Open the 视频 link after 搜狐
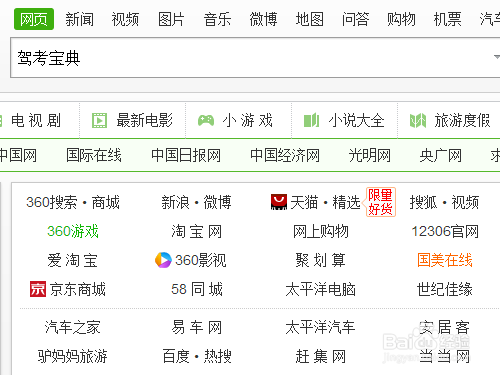The height and width of the screenshot is (375, 500). pos(465,202)
